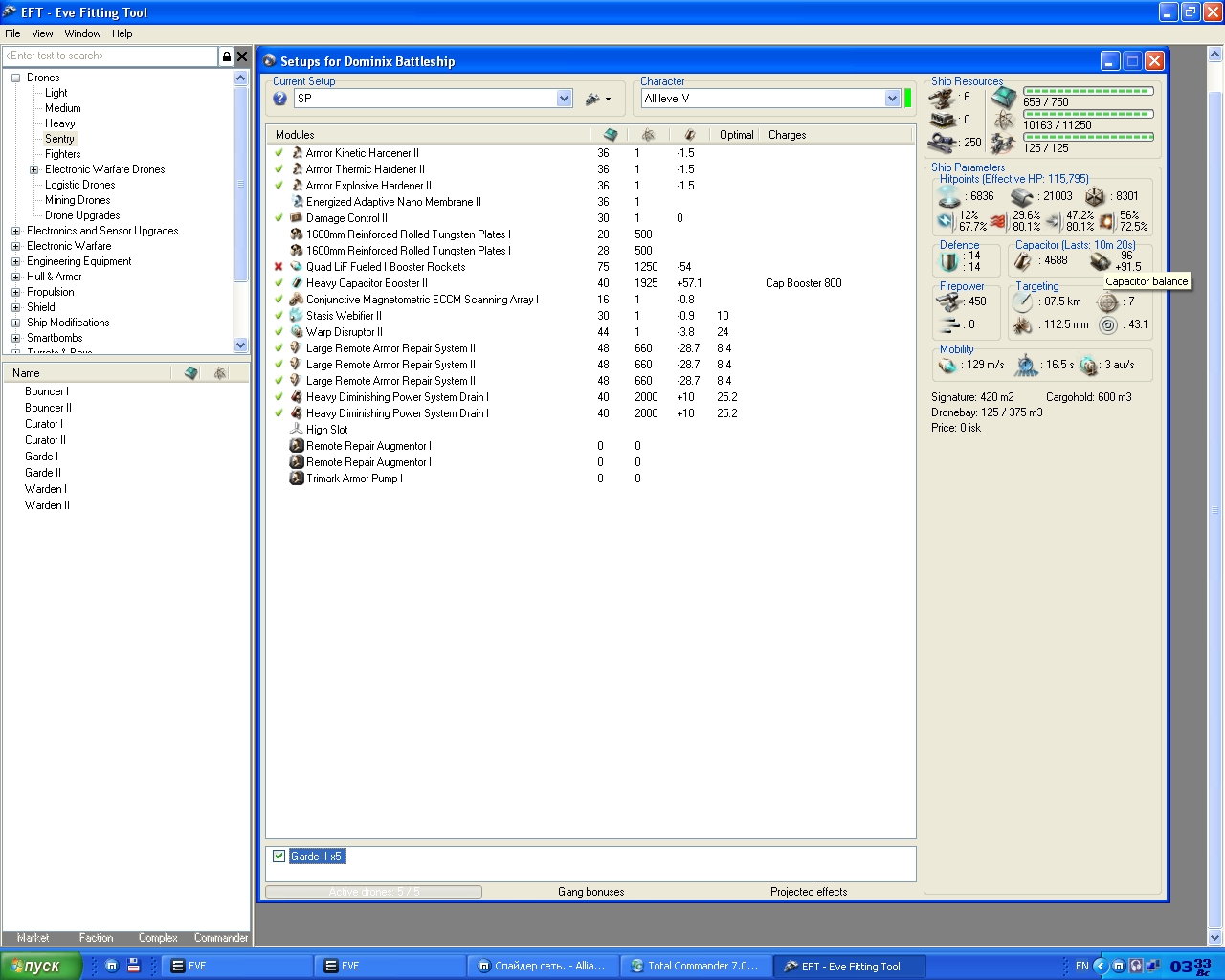Click the scan resolution icon showing 112.5 mm
Image resolution: width=1225 pixels, height=980 pixels.
pos(1023,325)
